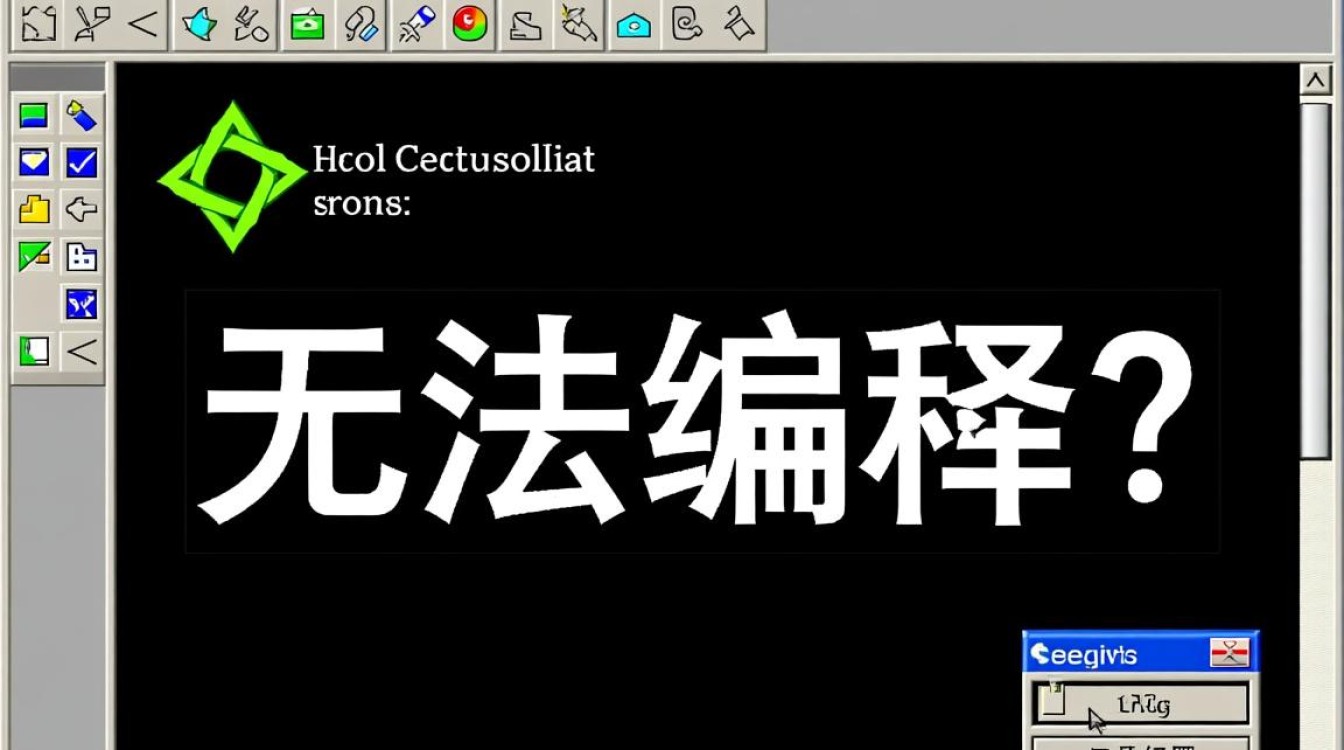
Task: Click the green package icon on the top toolbar
Action: (307, 25)
